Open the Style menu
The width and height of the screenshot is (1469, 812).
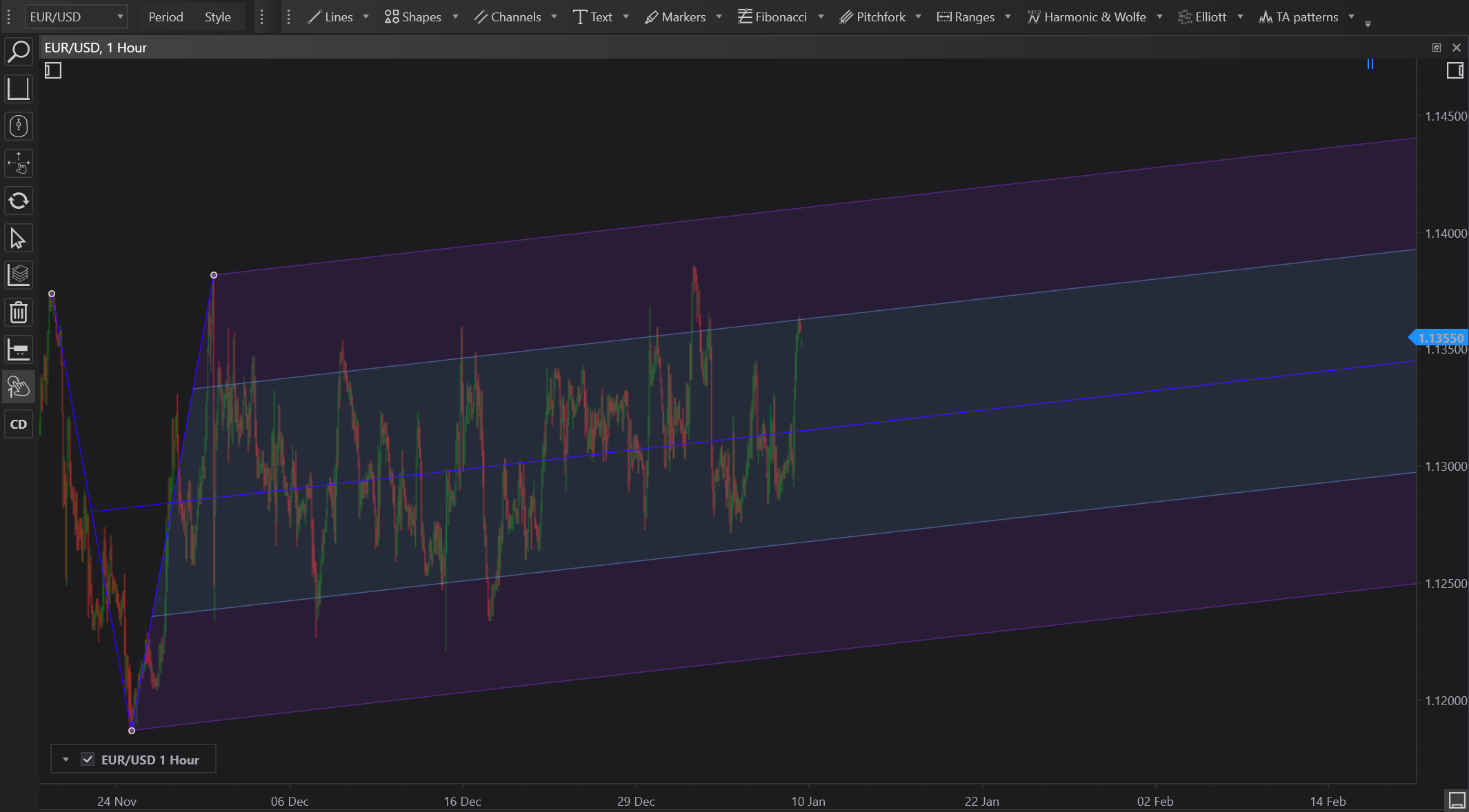click(x=217, y=17)
